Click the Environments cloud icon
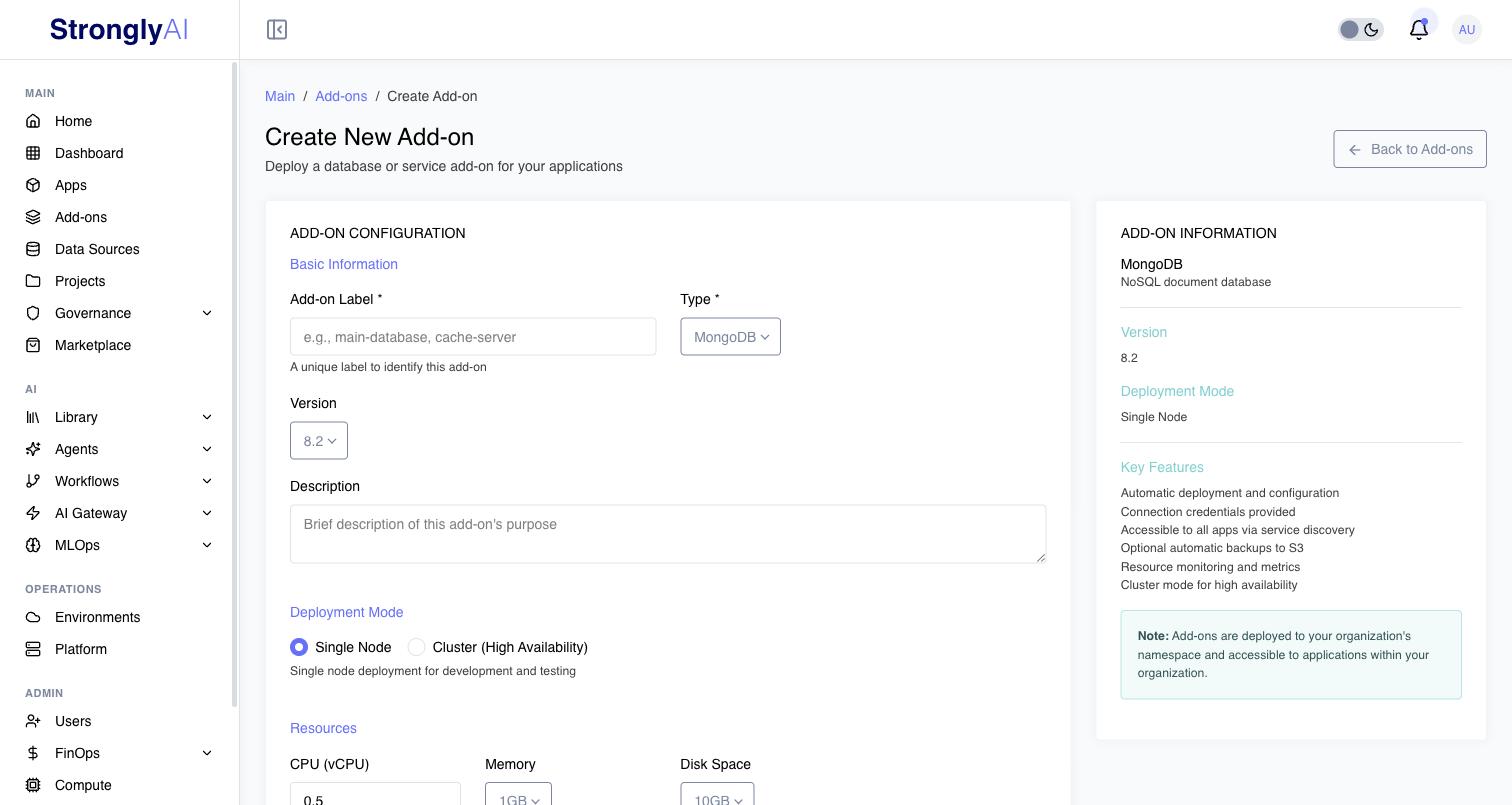The height and width of the screenshot is (805, 1512). pos(33,617)
